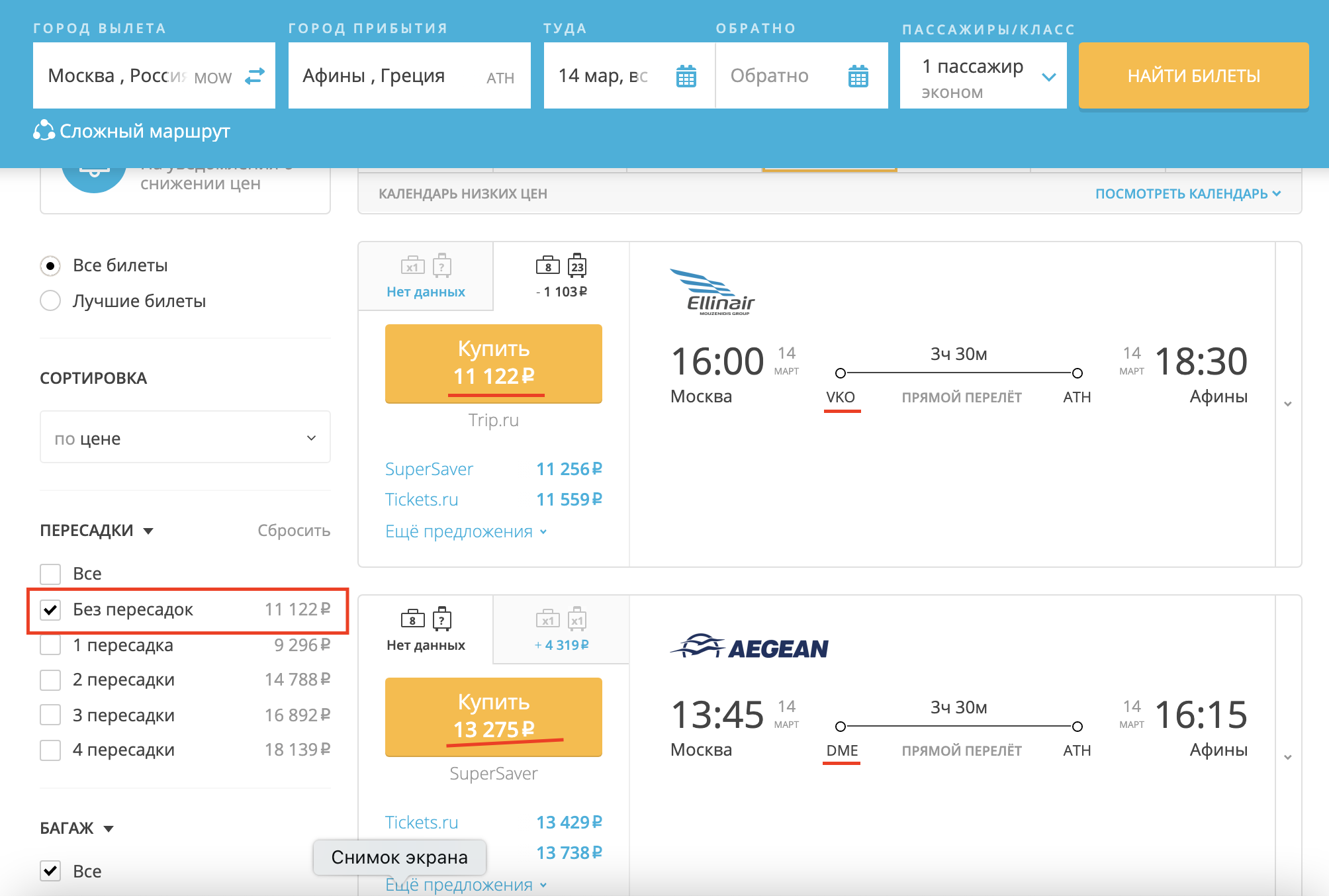Click the Find Tickets button
The height and width of the screenshot is (896, 1329).
(x=1194, y=75)
